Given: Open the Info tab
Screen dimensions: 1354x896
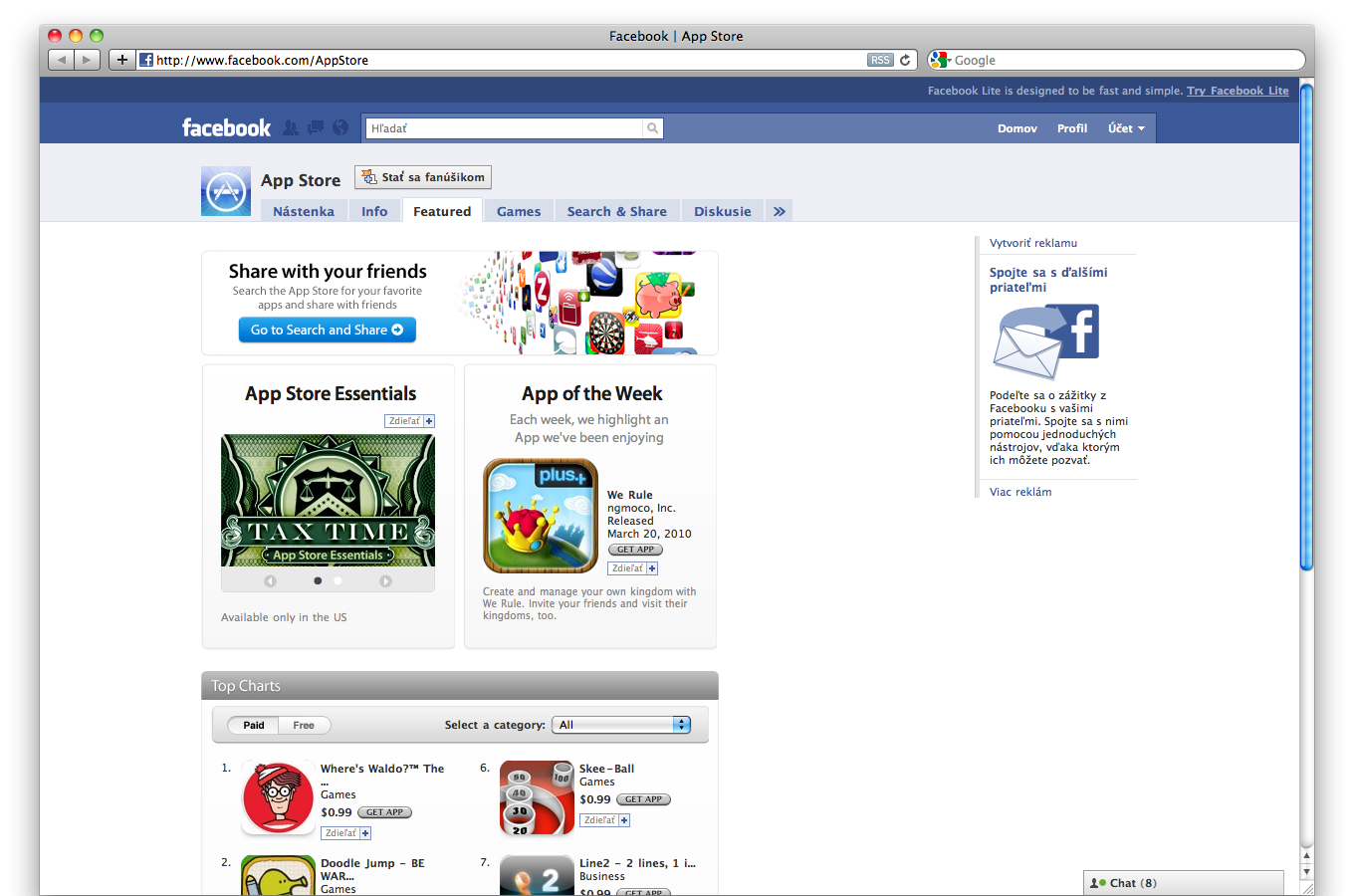Looking at the screenshot, I should (x=374, y=211).
